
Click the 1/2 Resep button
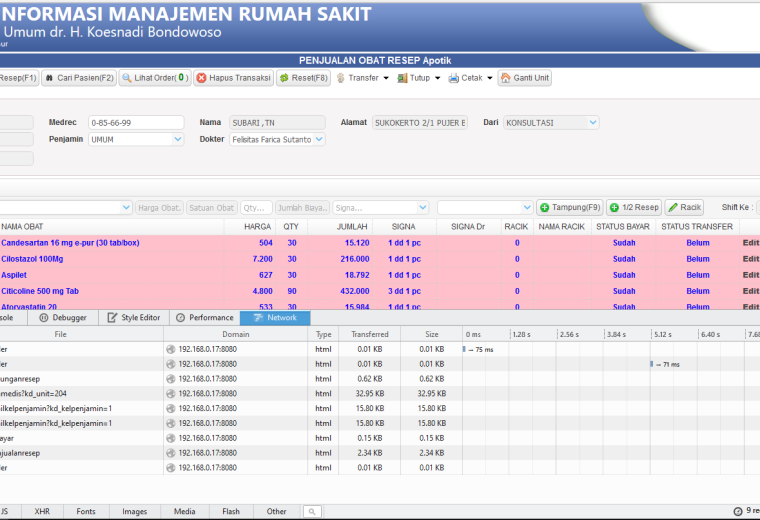pos(634,207)
